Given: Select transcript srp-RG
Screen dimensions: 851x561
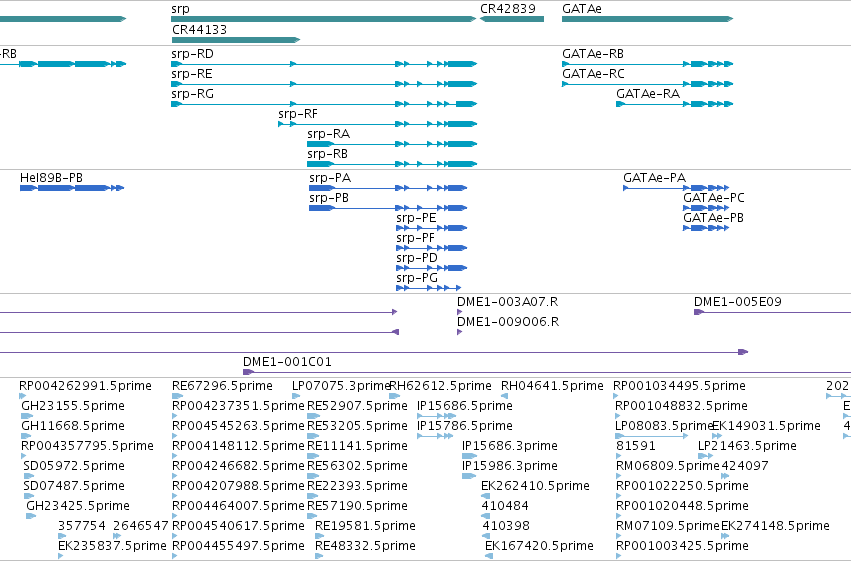Looking at the screenshot, I should 324,104.
